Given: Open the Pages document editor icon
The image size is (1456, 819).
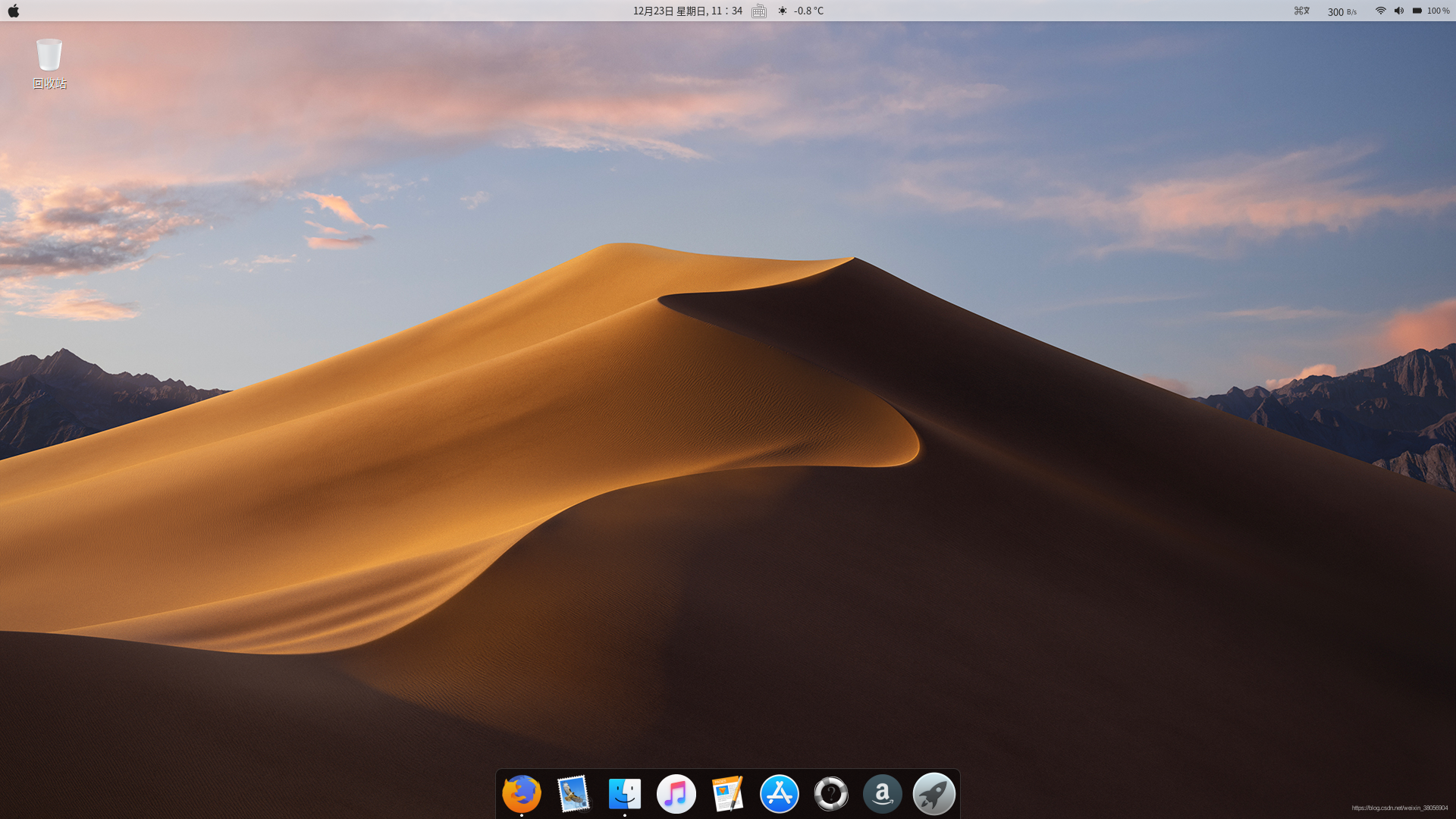Looking at the screenshot, I should click(x=728, y=794).
